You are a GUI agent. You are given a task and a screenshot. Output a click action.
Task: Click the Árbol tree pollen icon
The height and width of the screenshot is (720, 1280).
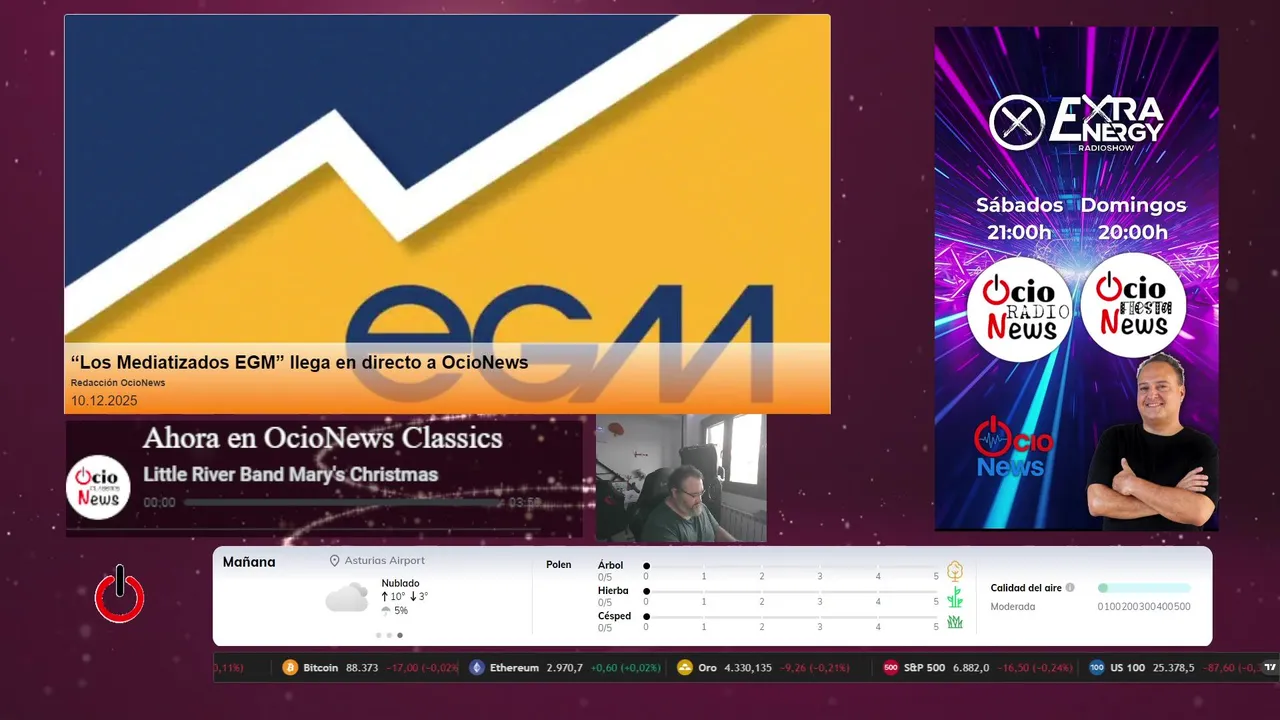click(x=955, y=571)
